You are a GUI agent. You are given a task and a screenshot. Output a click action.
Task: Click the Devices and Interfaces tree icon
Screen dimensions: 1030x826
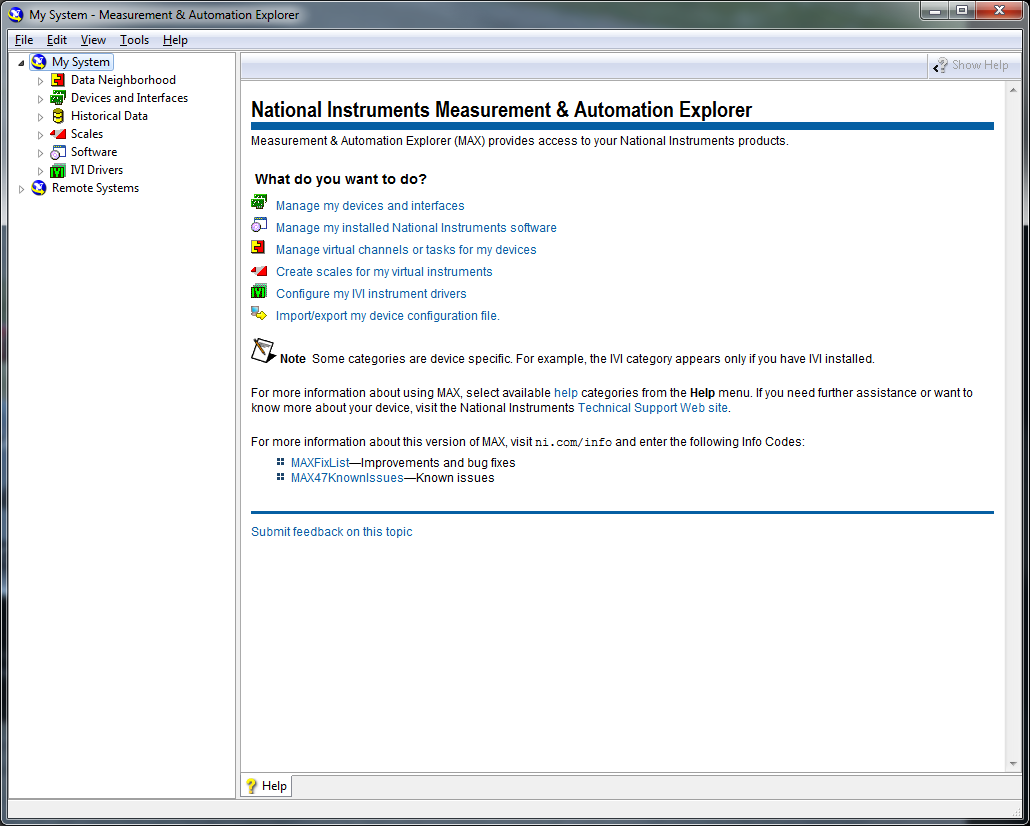(x=58, y=98)
